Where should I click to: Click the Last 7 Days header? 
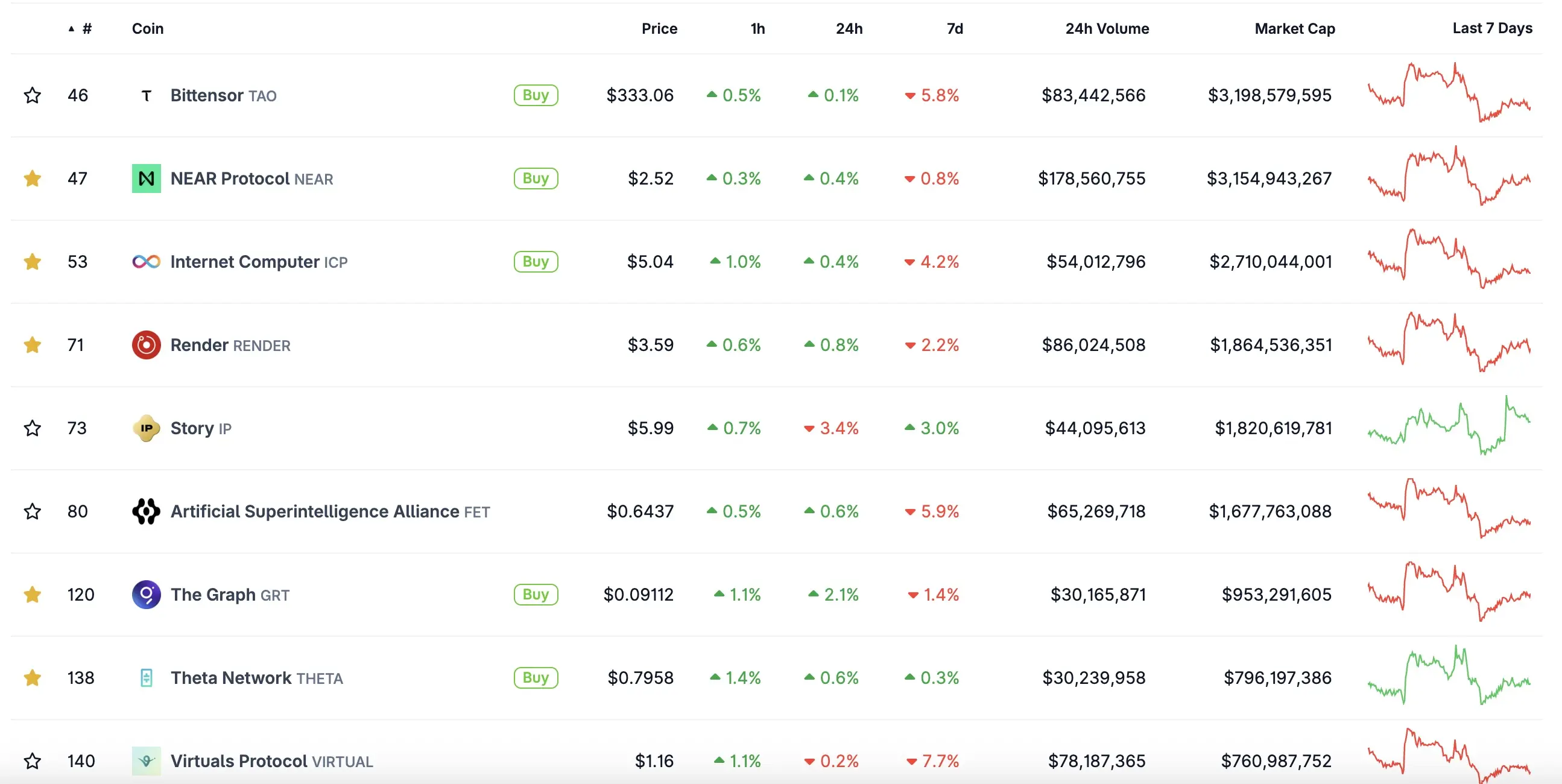(x=1492, y=28)
